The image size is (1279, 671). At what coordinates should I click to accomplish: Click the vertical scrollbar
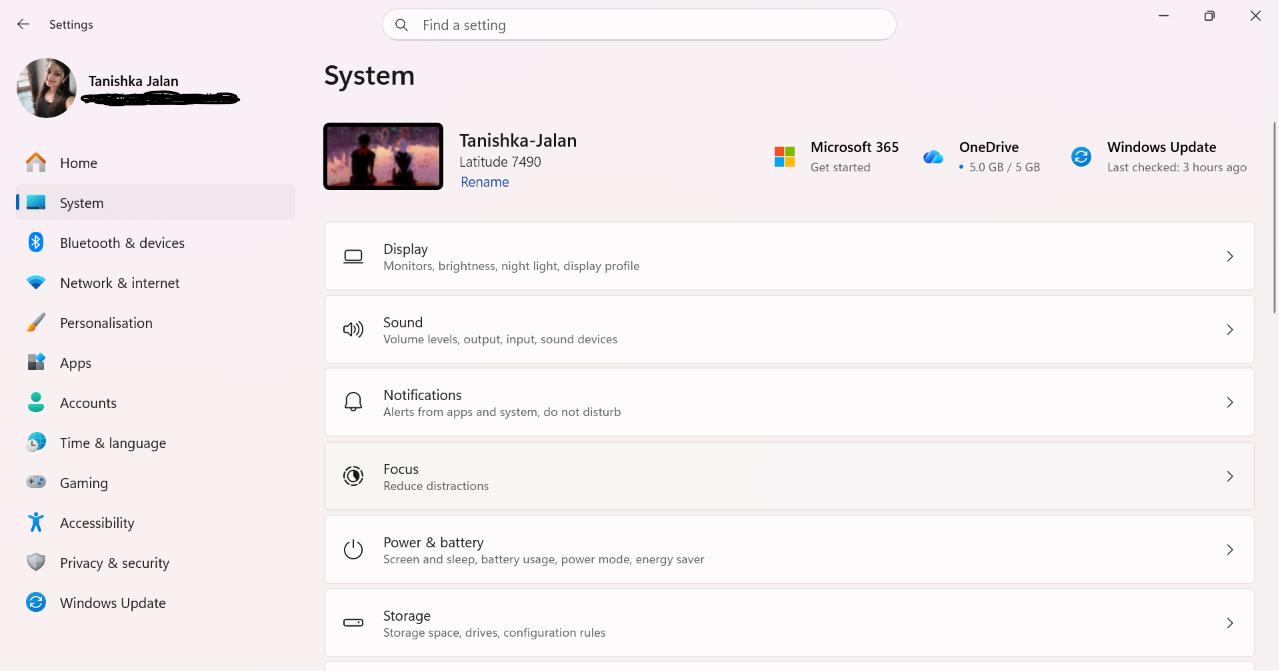[x=1274, y=217]
